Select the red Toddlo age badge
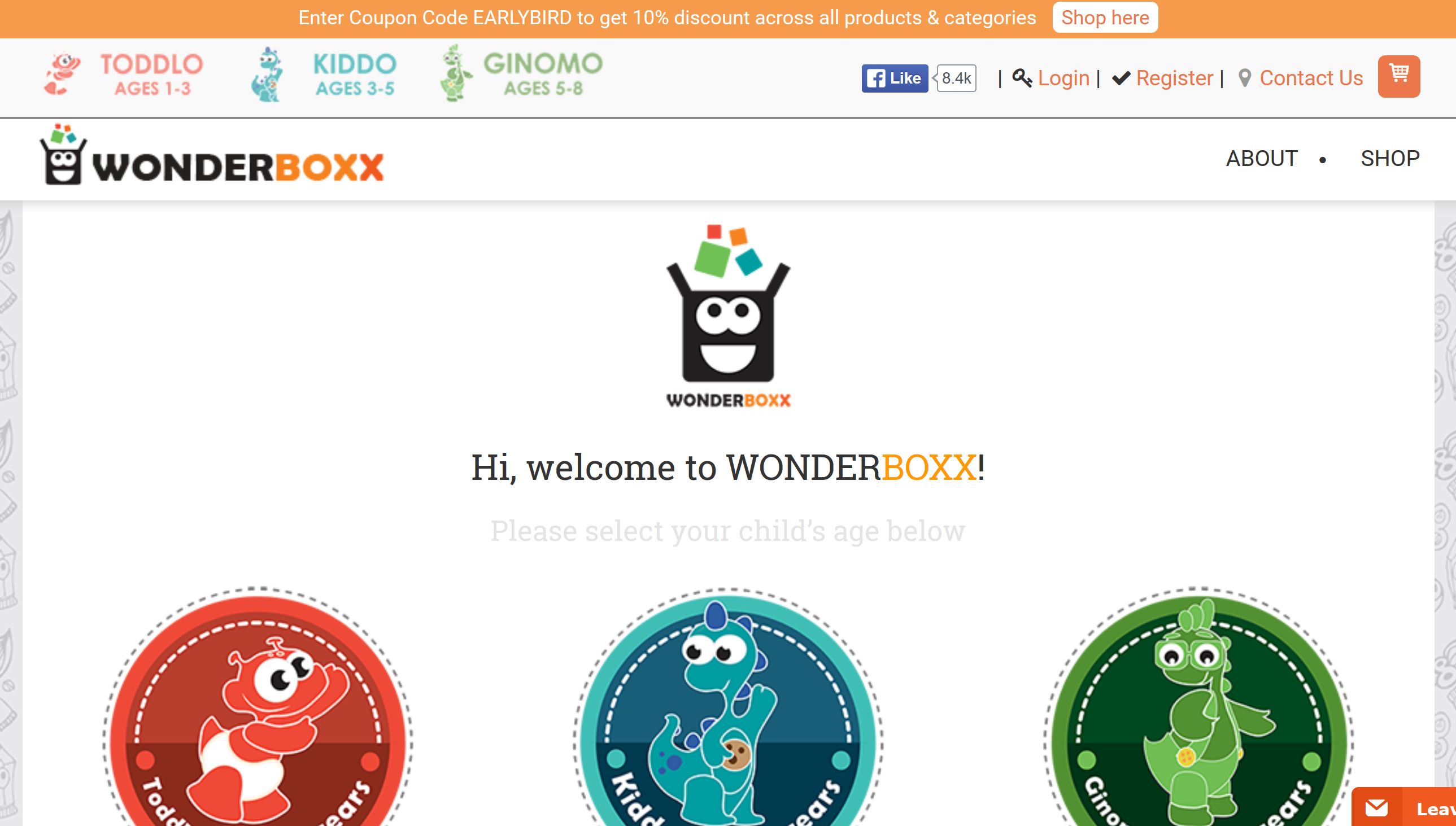 click(x=258, y=707)
